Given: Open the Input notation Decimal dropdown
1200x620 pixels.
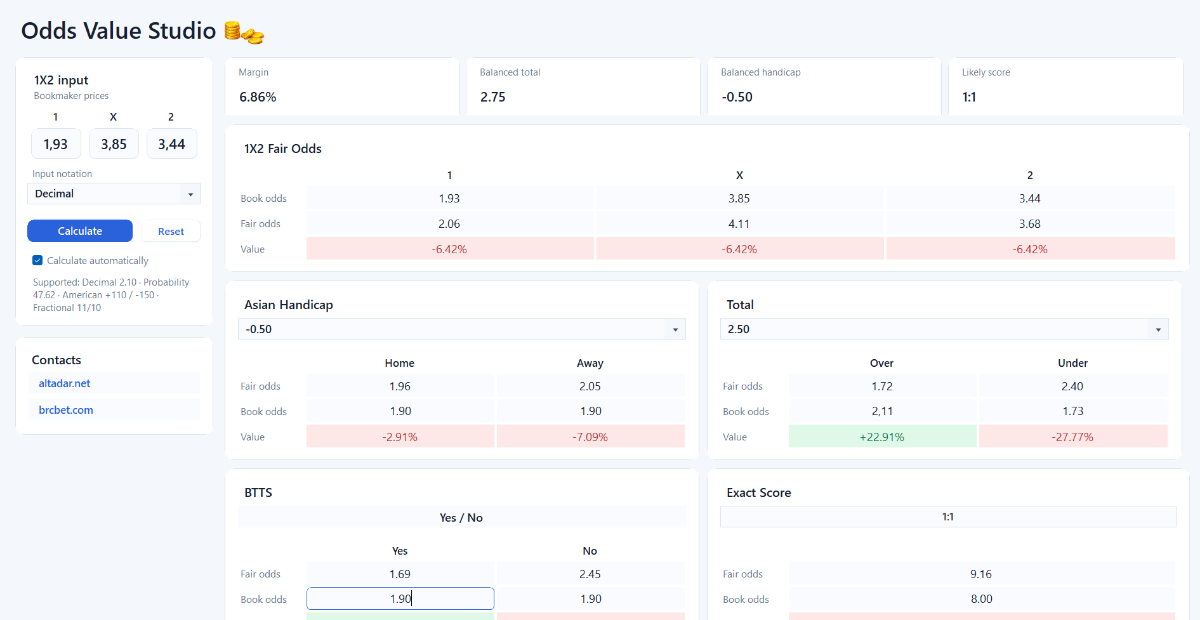Looking at the screenshot, I should [114, 194].
